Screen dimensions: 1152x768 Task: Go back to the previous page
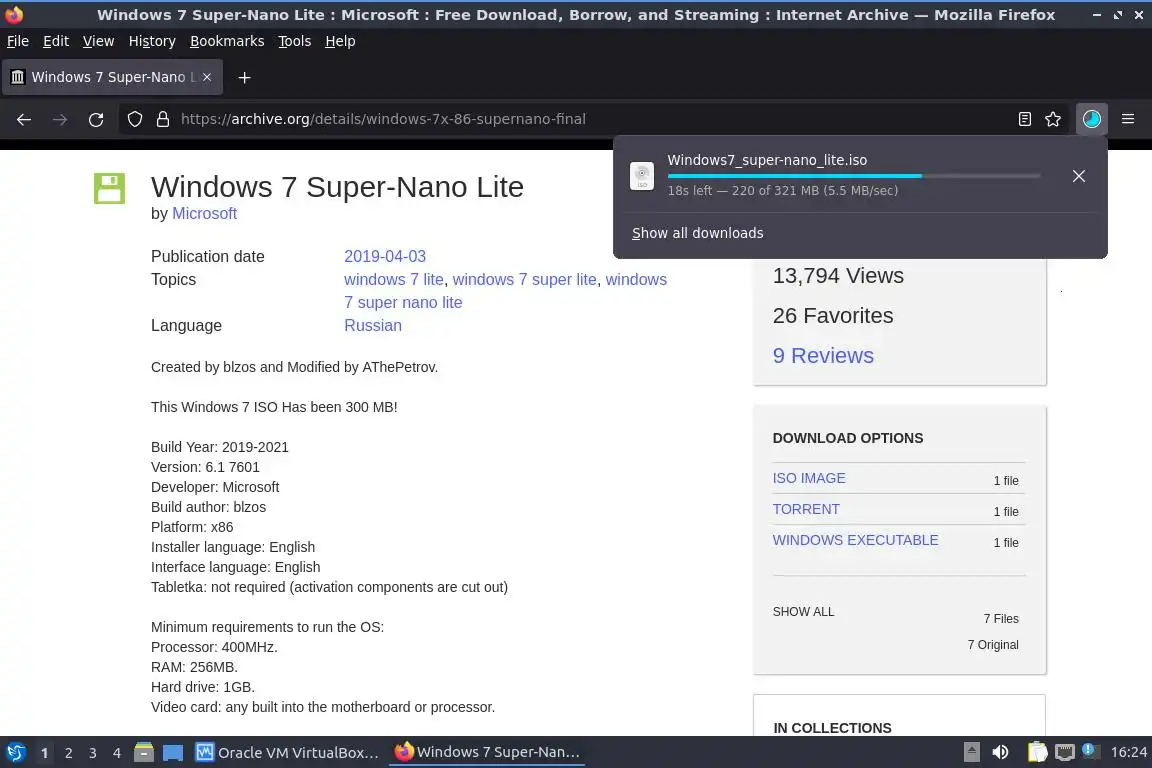click(24, 119)
